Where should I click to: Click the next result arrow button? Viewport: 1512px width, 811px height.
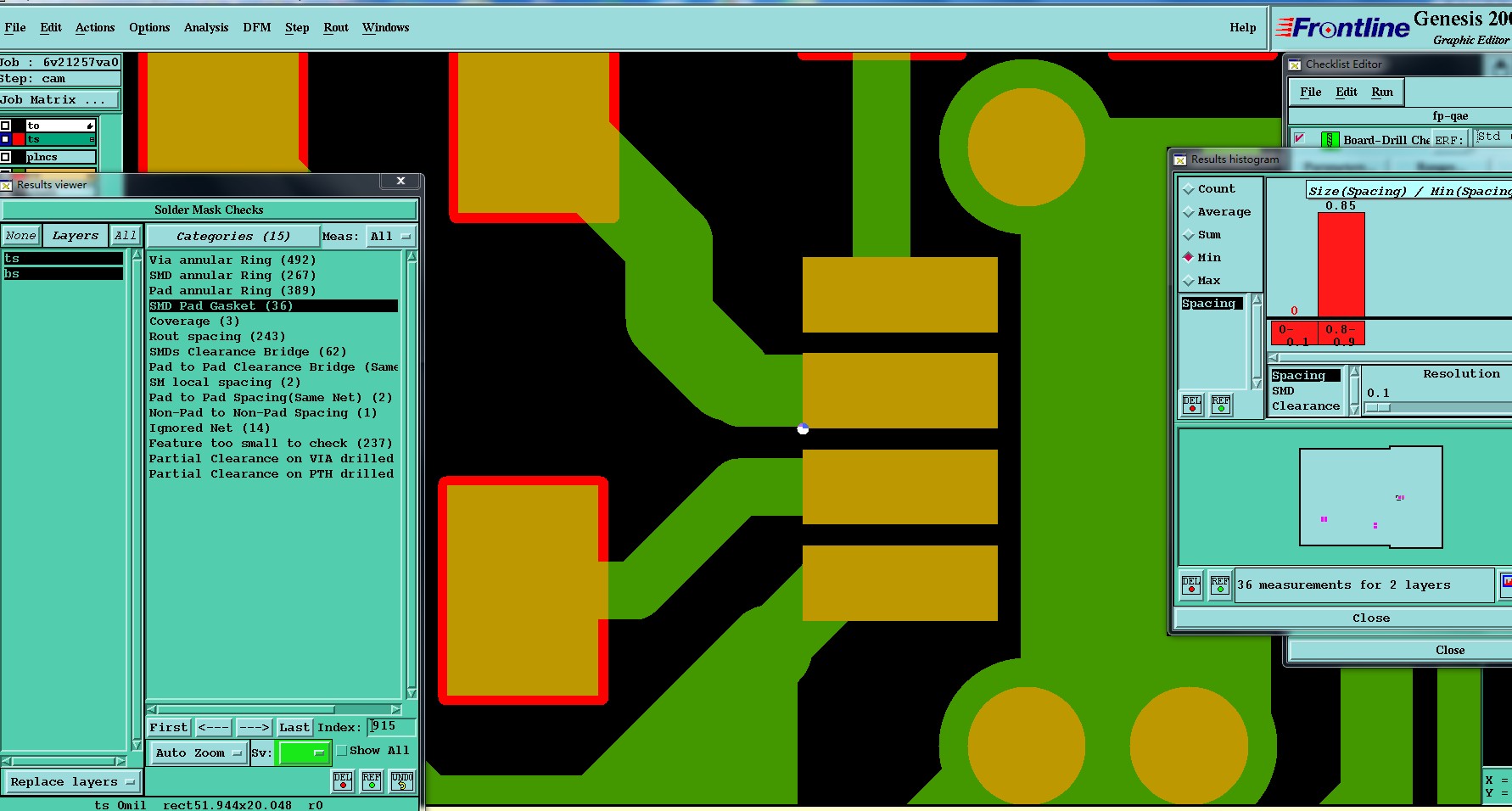click(x=254, y=728)
